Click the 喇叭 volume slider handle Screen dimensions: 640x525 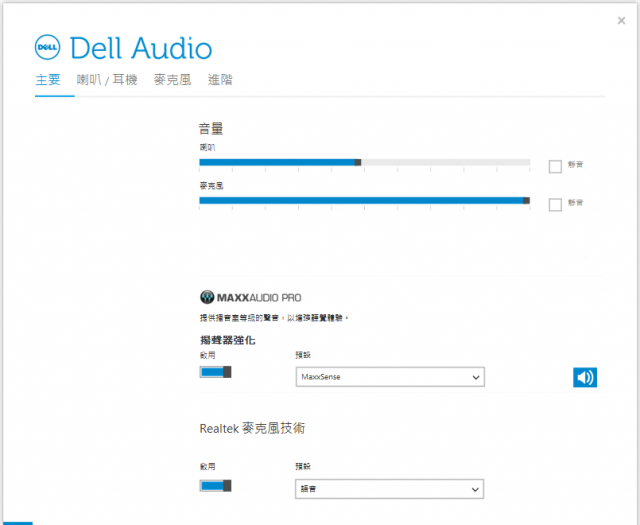pos(358,162)
